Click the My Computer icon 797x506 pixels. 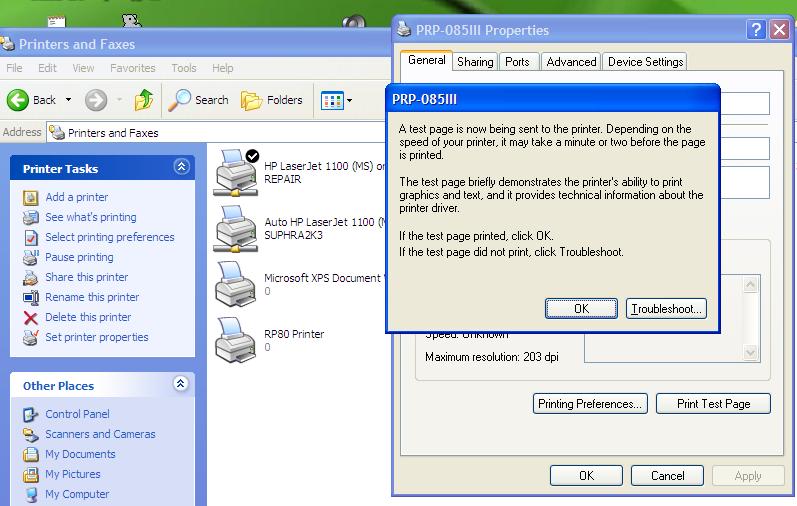[30, 494]
